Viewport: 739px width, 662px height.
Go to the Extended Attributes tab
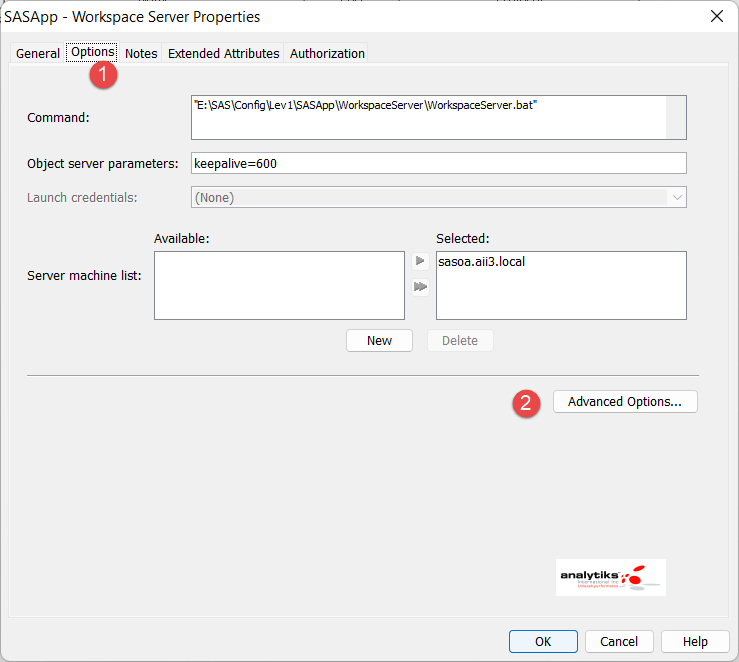[223, 53]
